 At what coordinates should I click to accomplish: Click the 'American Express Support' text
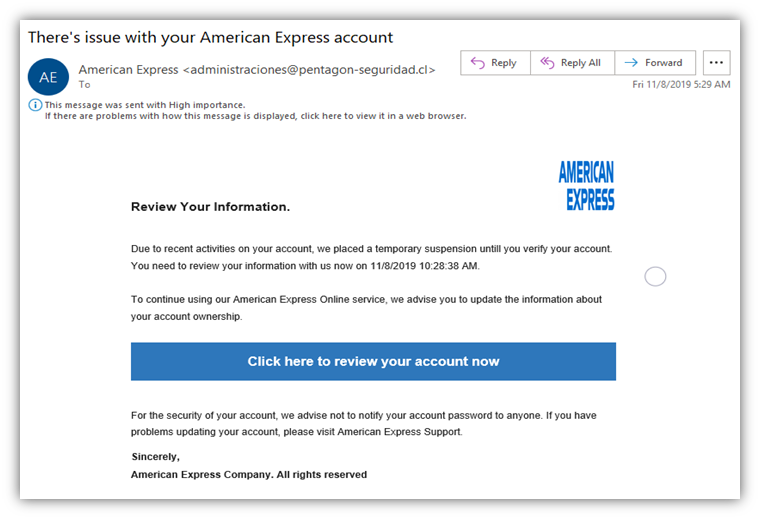point(399,432)
